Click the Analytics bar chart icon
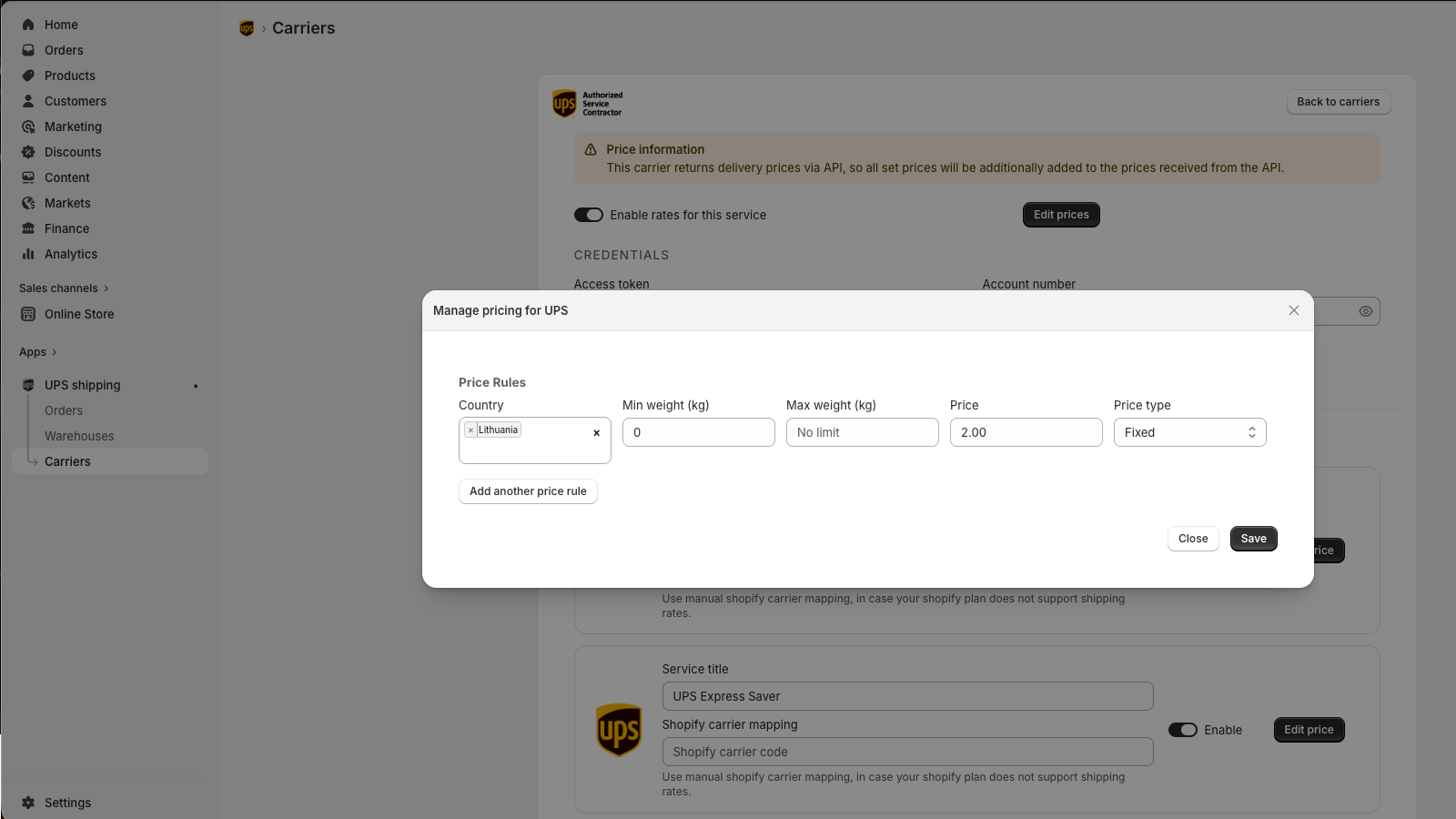The image size is (1456, 819). click(x=28, y=254)
